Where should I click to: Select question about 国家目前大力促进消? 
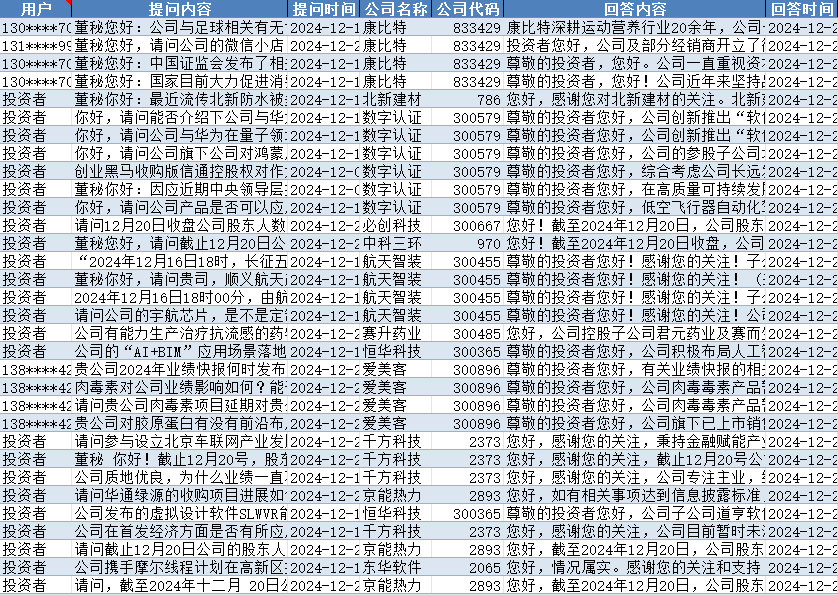click(180, 81)
